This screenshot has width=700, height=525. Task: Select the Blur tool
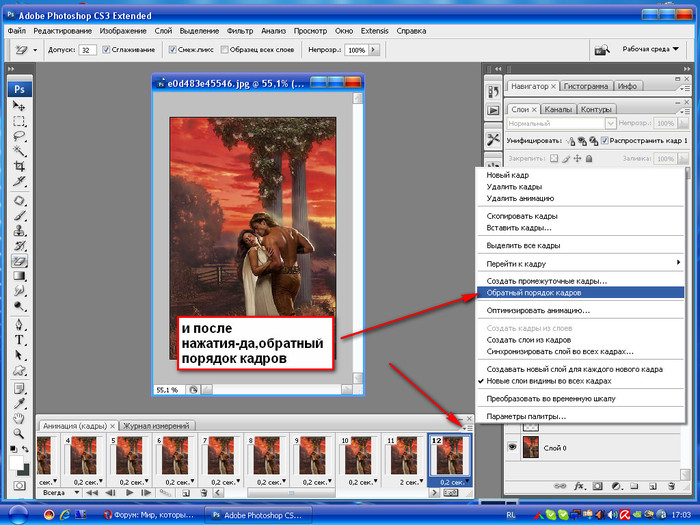[19, 291]
